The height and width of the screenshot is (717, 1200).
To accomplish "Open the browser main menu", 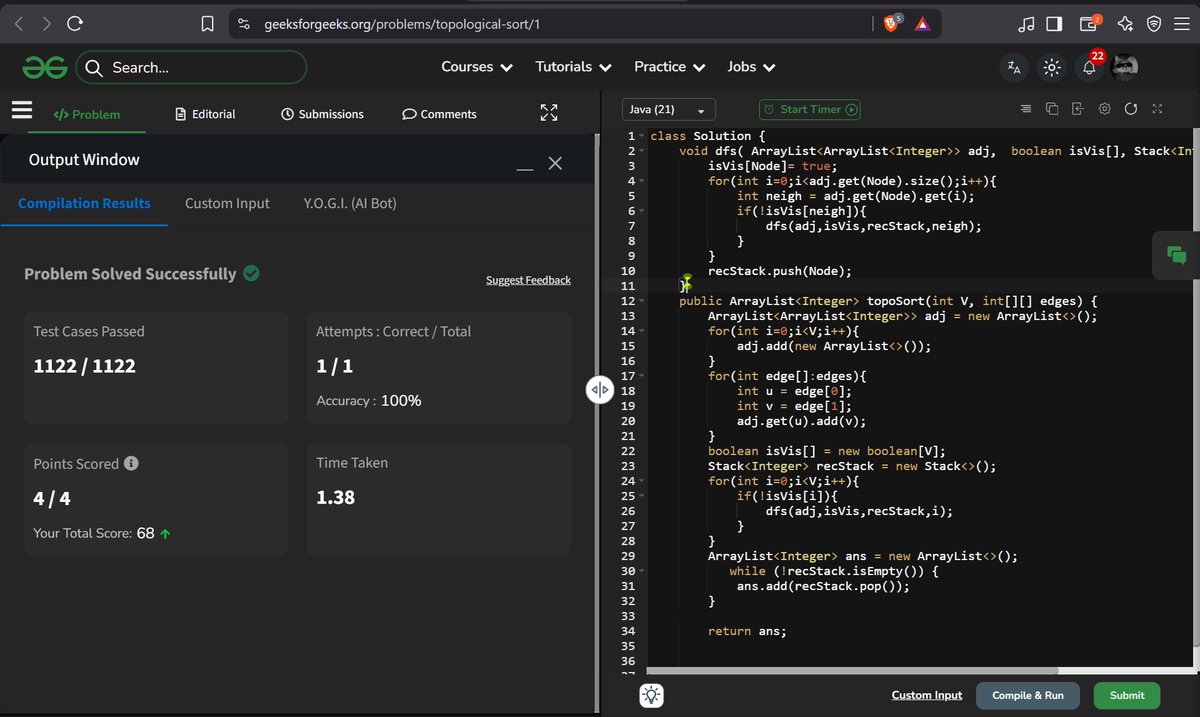I will click(x=1180, y=23).
